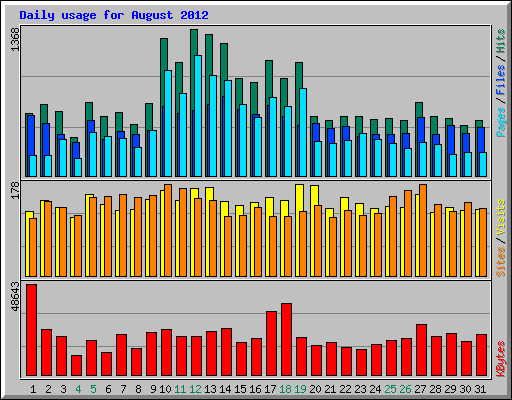The image size is (512, 400).
Task: Click the 48643 axis value label
Action: (x=16, y=296)
